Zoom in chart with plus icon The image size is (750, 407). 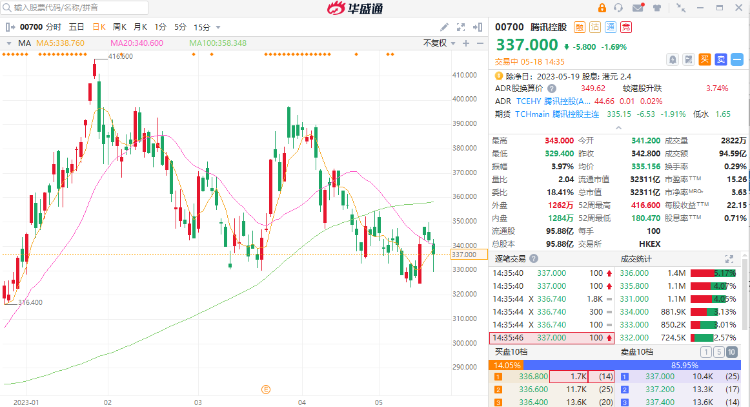(x=466, y=44)
